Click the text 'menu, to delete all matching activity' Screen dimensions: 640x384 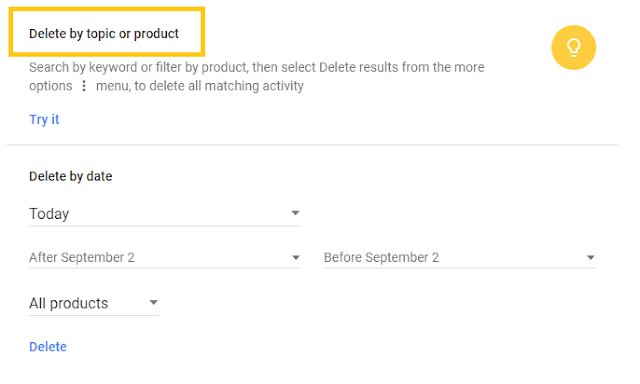click(x=200, y=86)
